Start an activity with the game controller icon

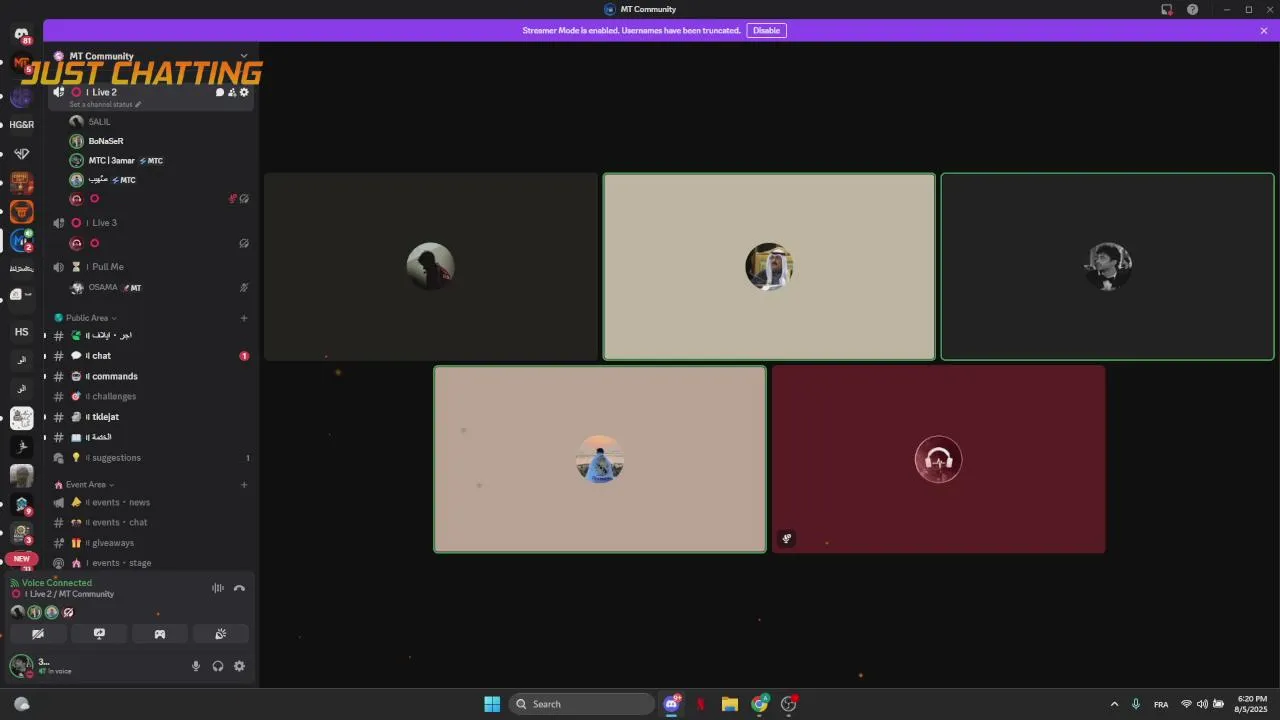click(160, 634)
